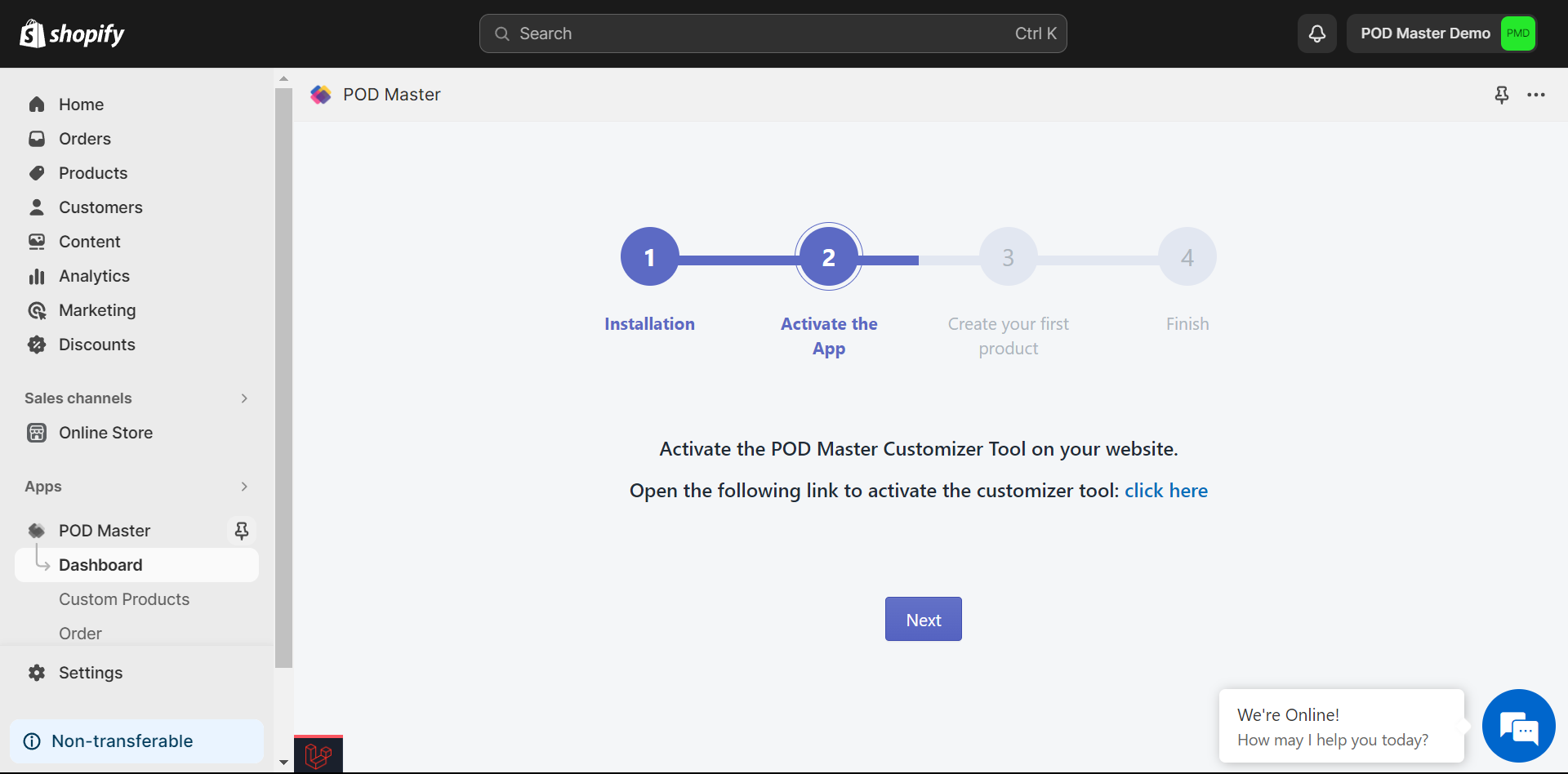Screen dimensions: 1568x774
Task: Click the PMD account avatar
Action: click(1517, 33)
